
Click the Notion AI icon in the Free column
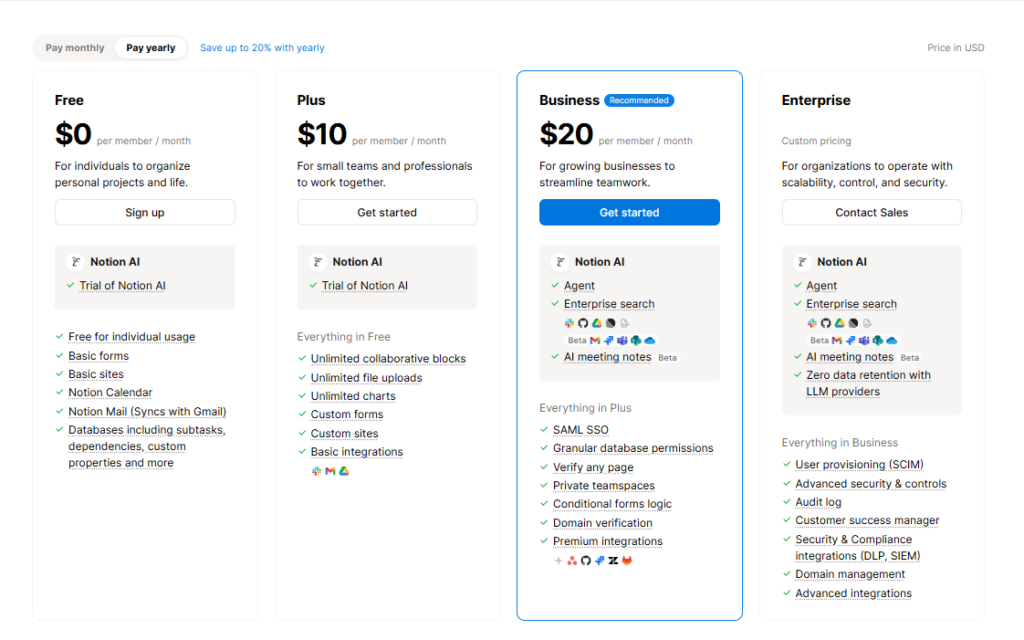click(75, 261)
